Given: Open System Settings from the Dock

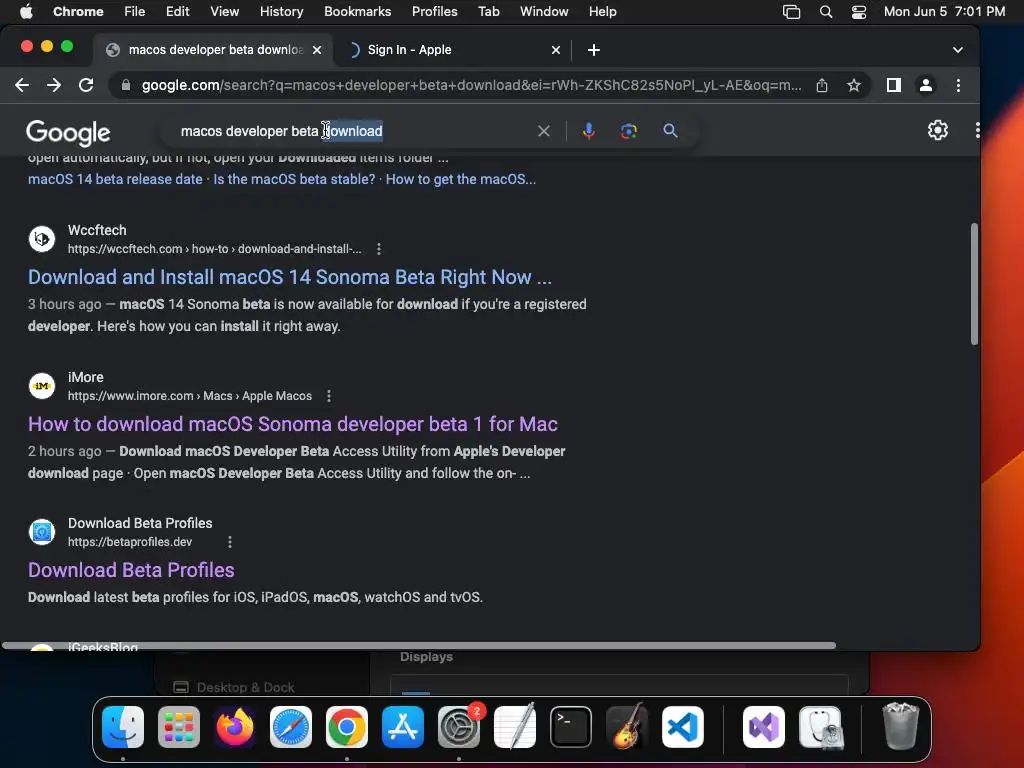Looking at the screenshot, I should 459,727.
